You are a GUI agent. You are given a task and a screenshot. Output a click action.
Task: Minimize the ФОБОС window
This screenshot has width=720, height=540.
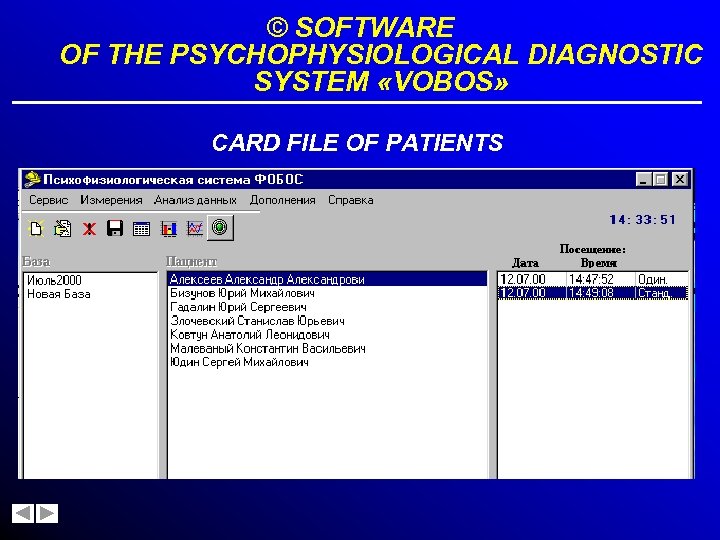644,179
